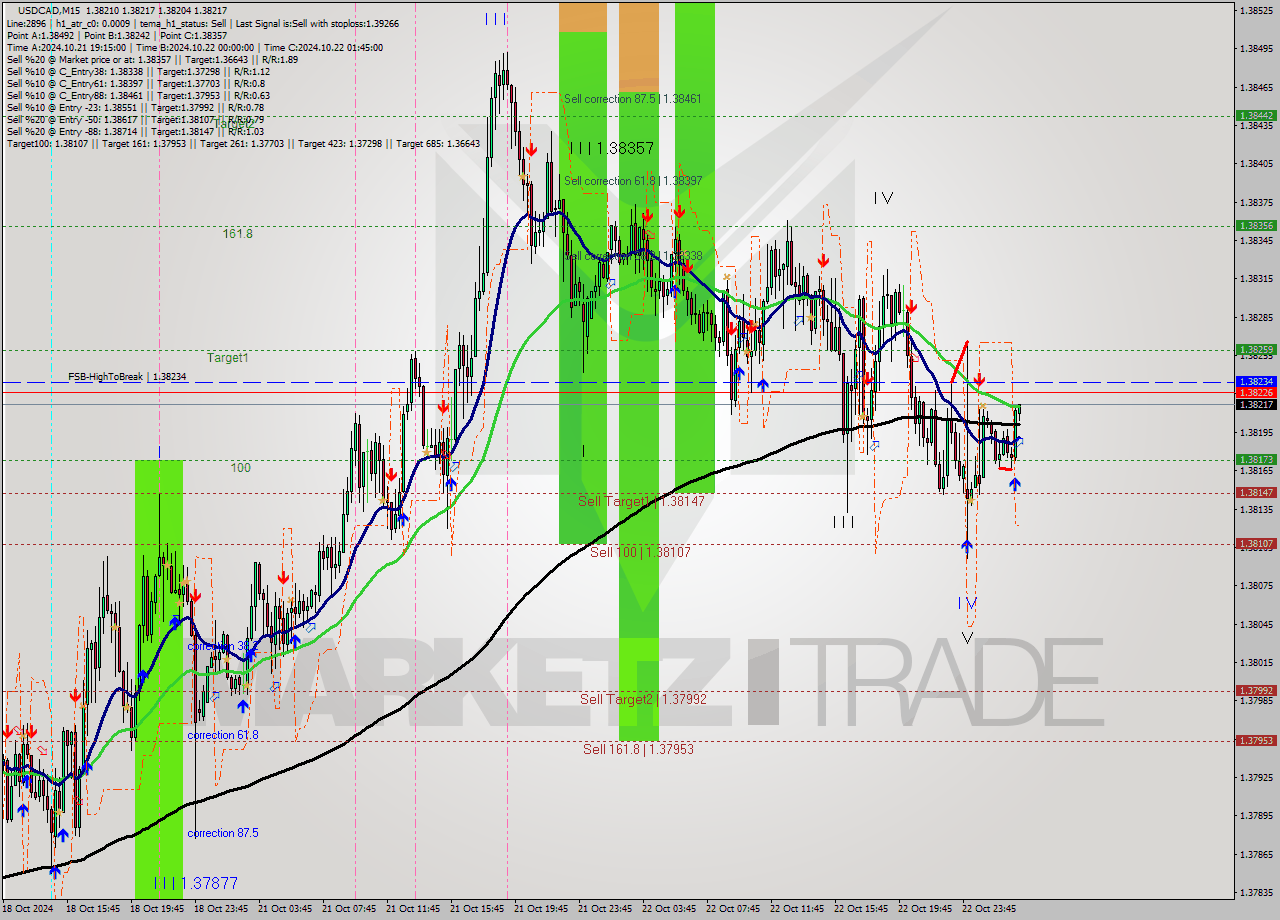Click the red 1.37992 price tag
This screenshot has width=1280, height=920.
tap(1256, 691)
